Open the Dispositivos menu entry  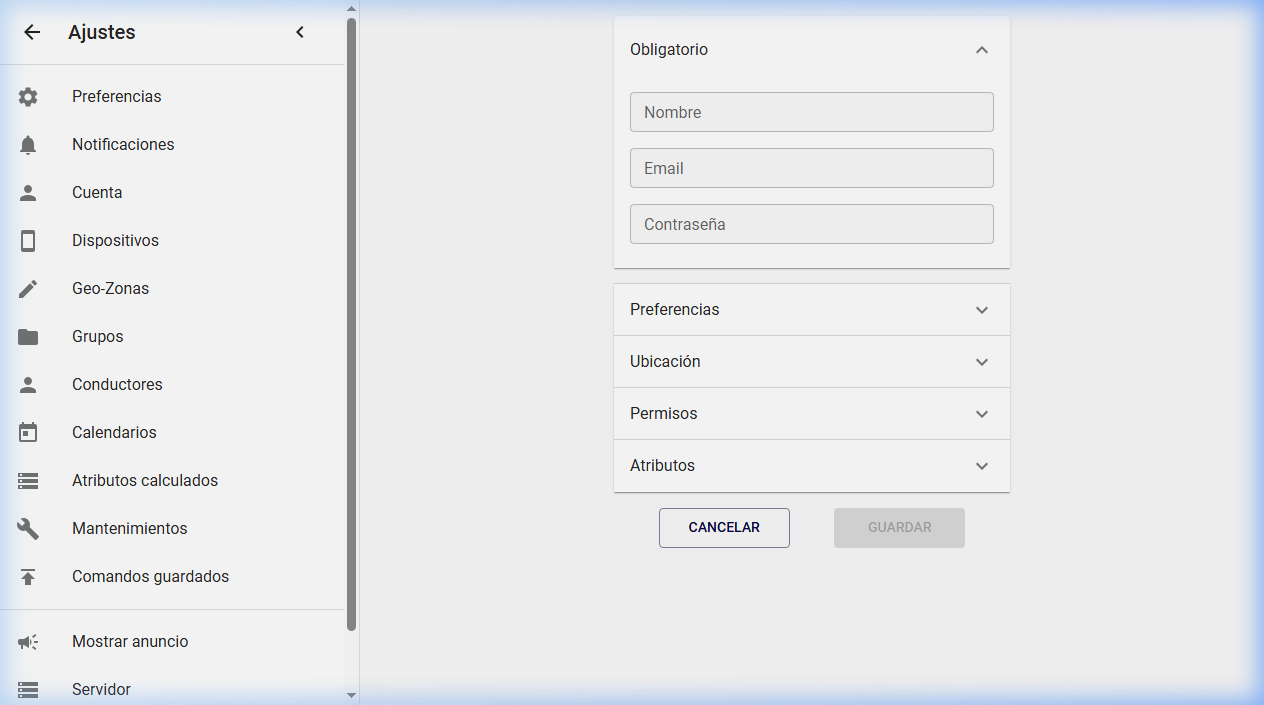point(172,241)
